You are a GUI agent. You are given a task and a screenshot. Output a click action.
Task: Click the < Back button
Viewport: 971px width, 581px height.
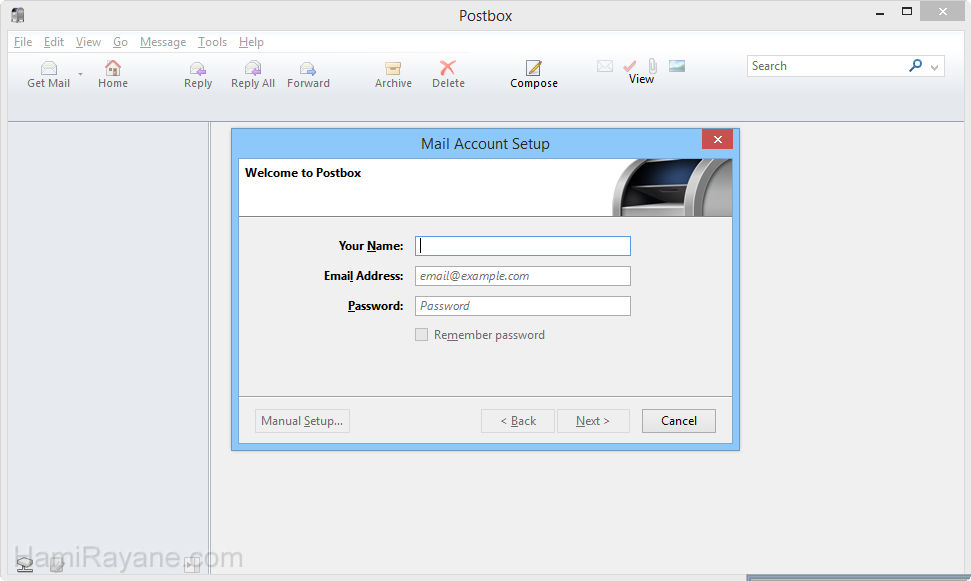click(518, 421)
